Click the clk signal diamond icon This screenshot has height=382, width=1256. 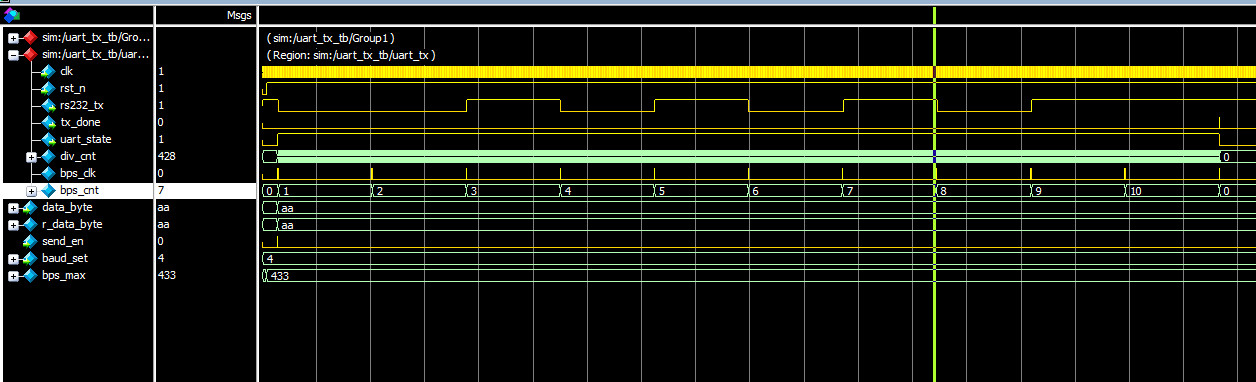[x=48, y=71]
